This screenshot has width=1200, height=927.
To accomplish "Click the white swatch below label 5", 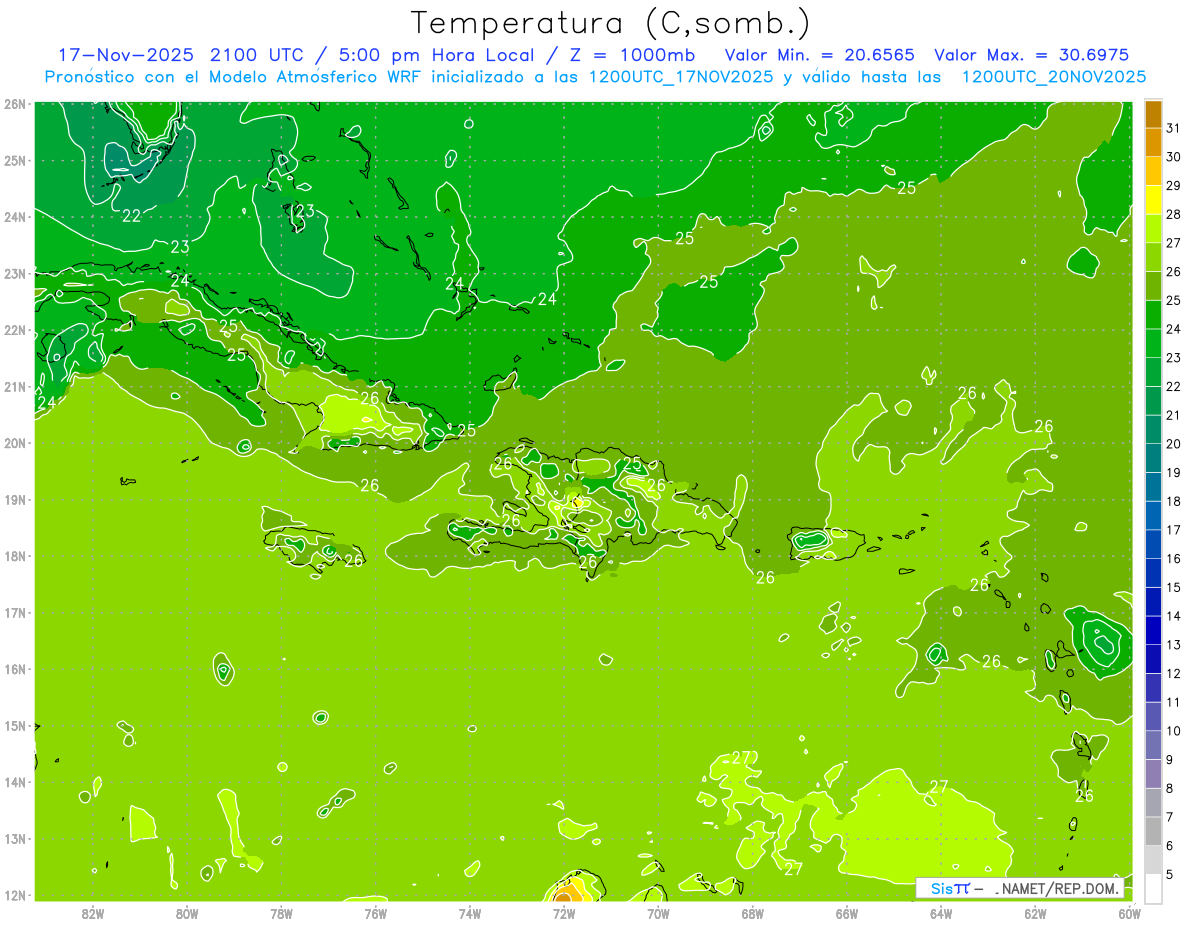I will 1154,888.
